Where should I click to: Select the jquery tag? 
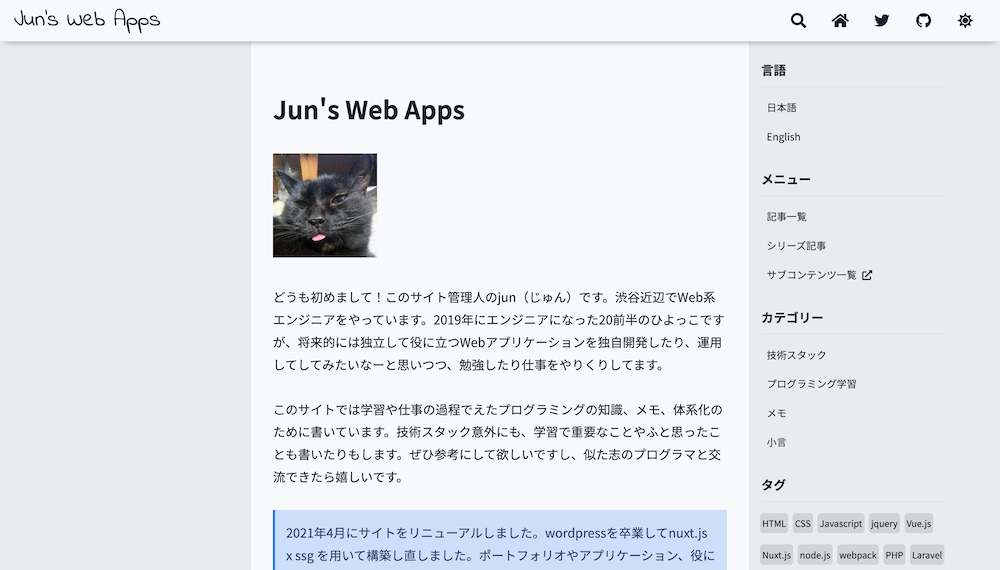[x=884, y=523]
